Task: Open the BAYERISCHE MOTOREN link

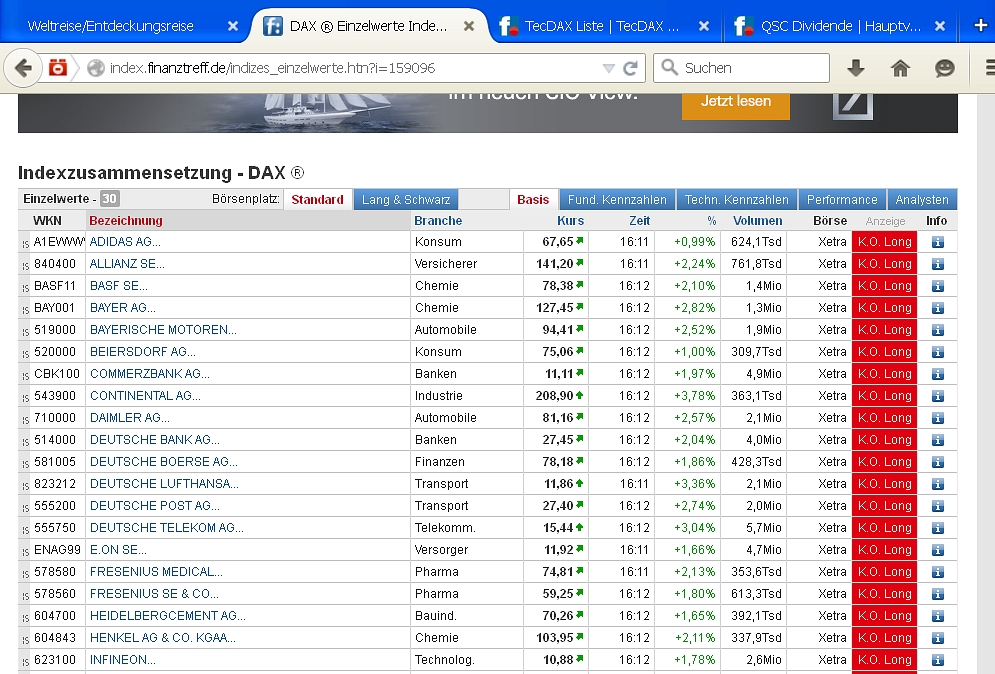Action: pos(163,330)
